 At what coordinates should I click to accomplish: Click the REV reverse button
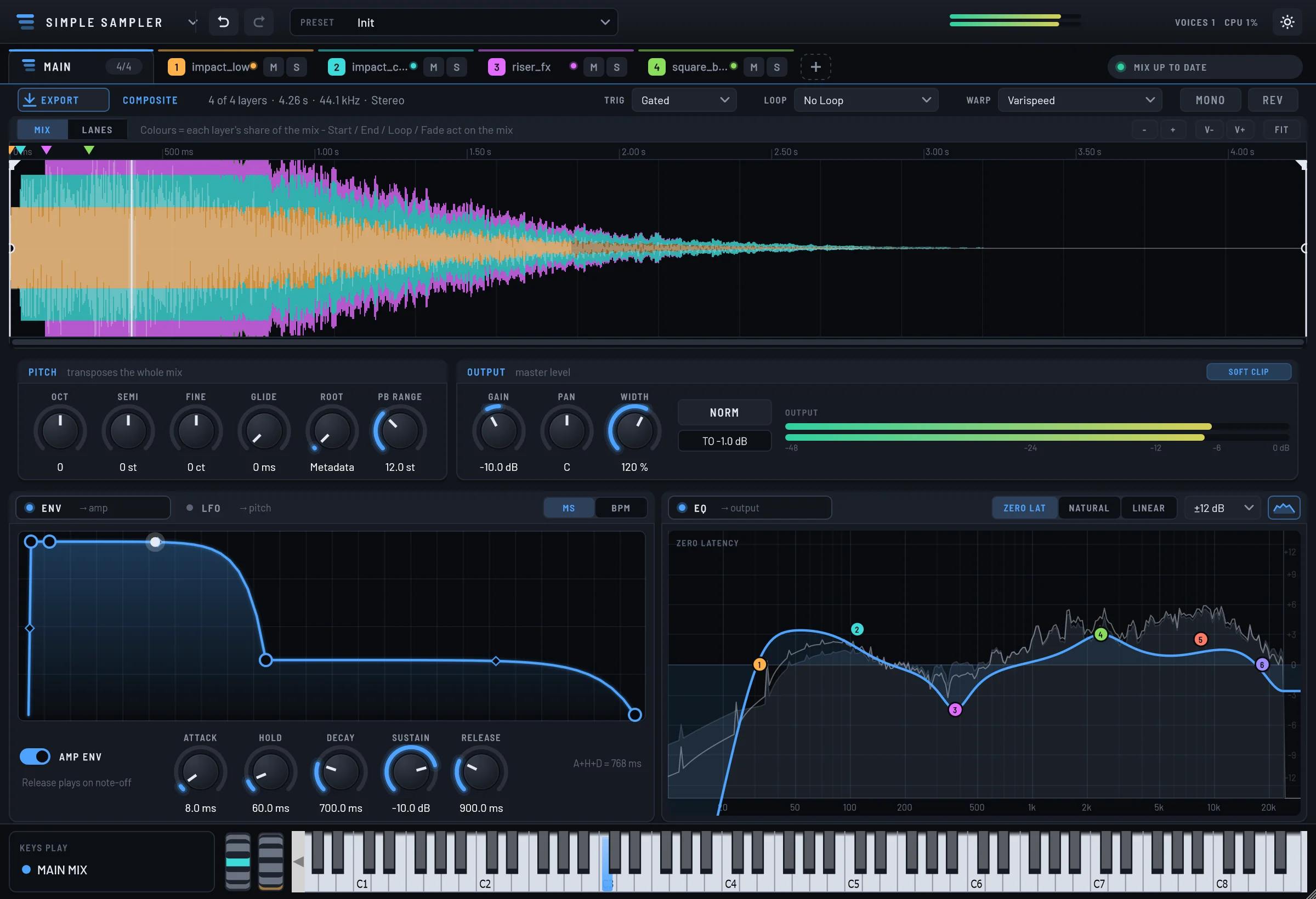pos(1272,100)
